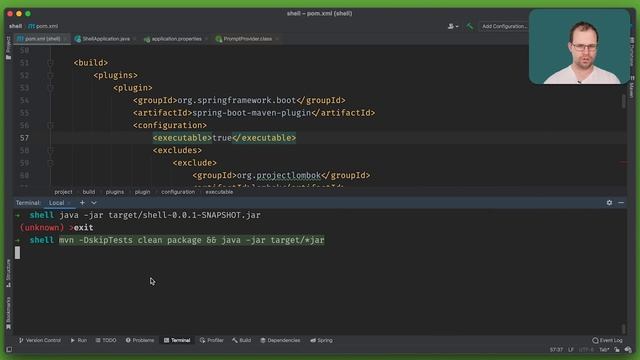Add a new terminal session

tap(82, 202)
